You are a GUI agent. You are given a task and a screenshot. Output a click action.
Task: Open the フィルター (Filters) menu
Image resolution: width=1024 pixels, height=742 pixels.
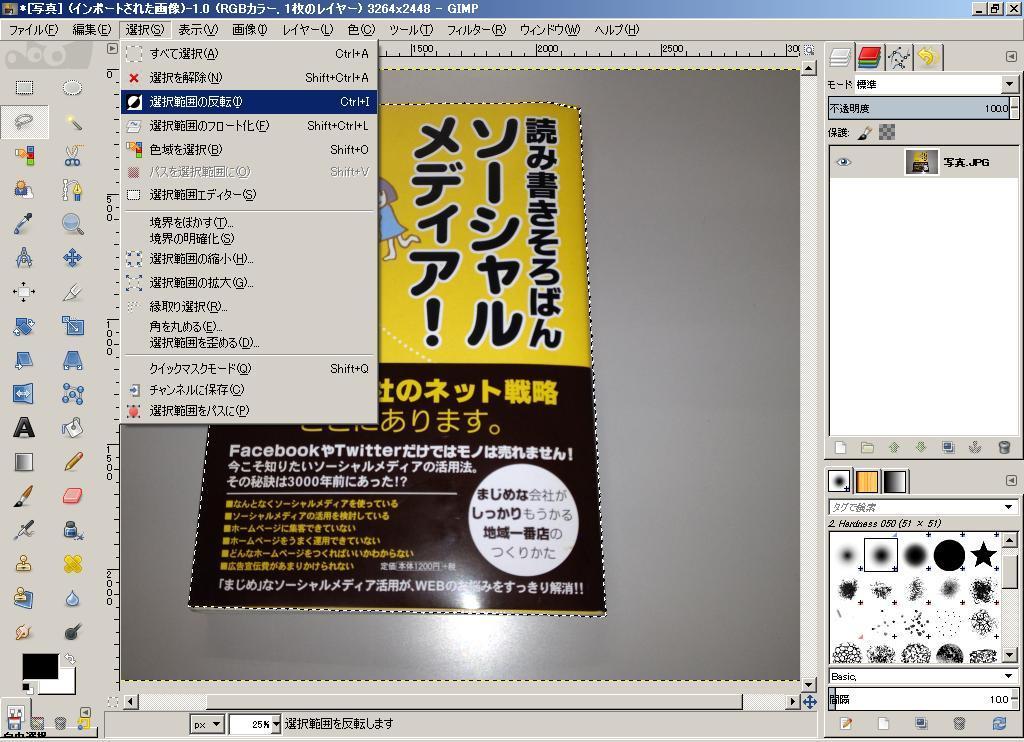click(x=475, y=30)
